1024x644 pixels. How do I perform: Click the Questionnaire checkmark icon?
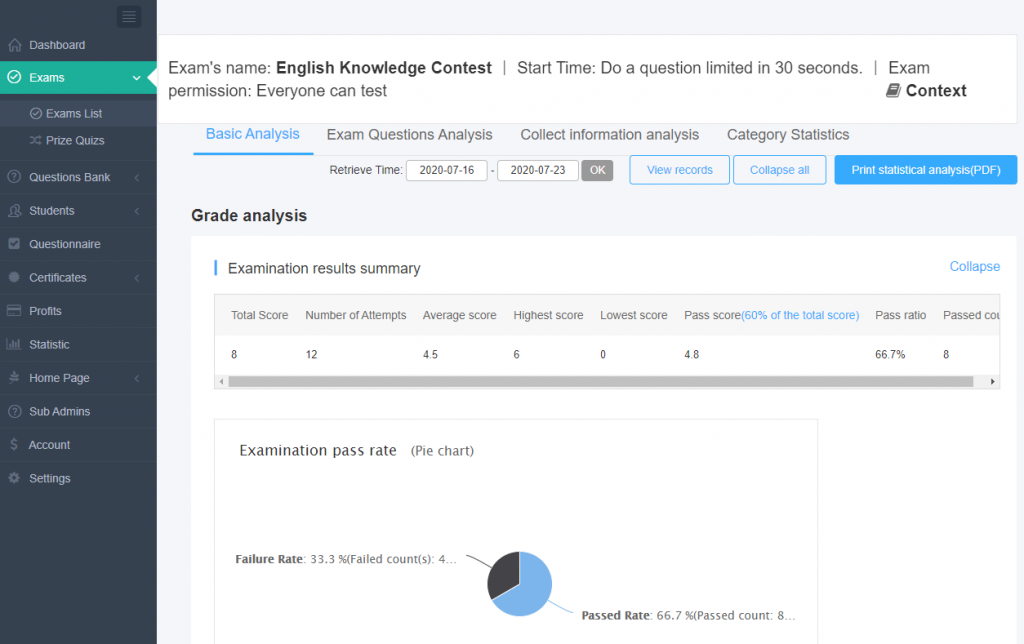click(14, 244)
